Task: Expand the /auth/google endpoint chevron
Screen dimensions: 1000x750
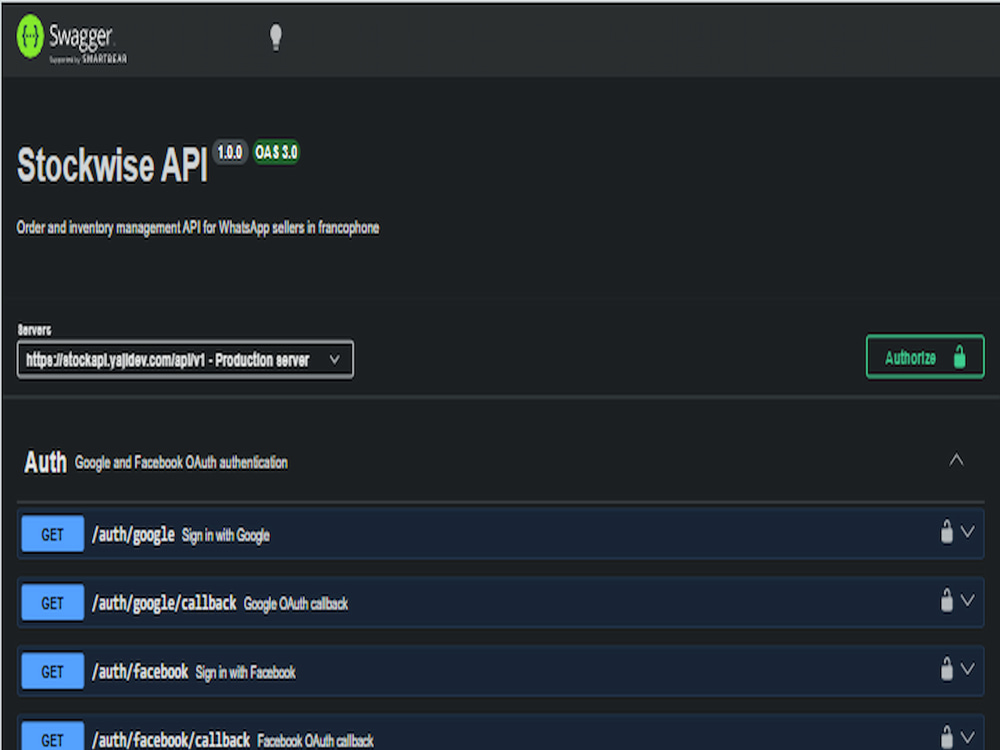Action: coord(967,531)
